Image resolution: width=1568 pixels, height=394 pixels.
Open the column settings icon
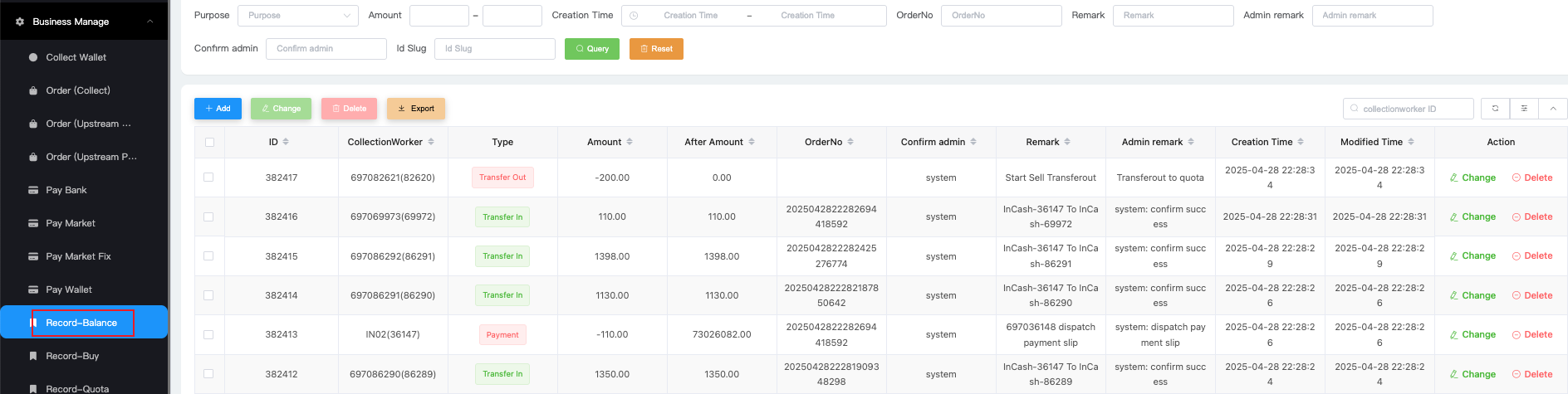tap(1524, 109)
